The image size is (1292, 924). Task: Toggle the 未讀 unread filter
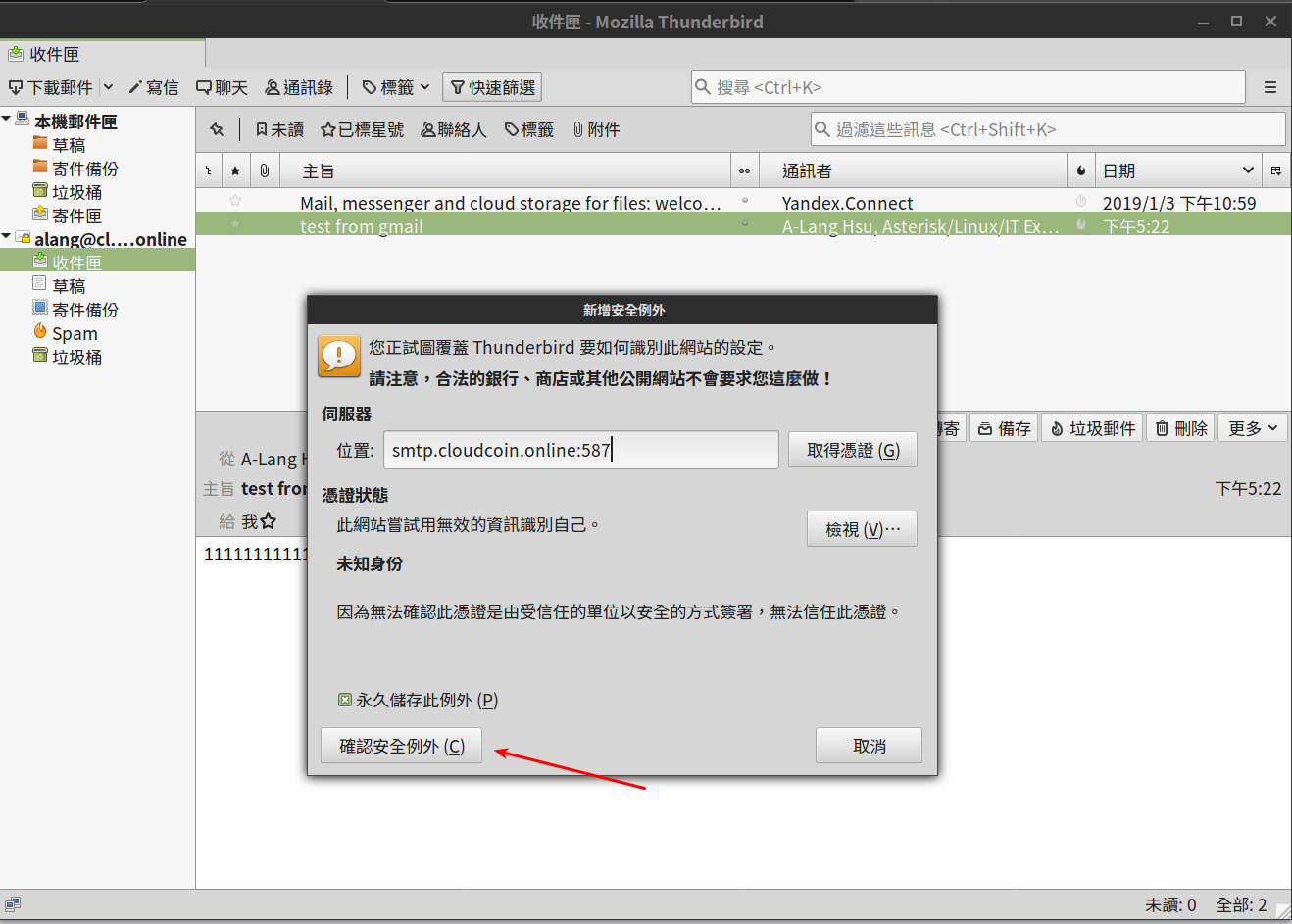(279, 129)
